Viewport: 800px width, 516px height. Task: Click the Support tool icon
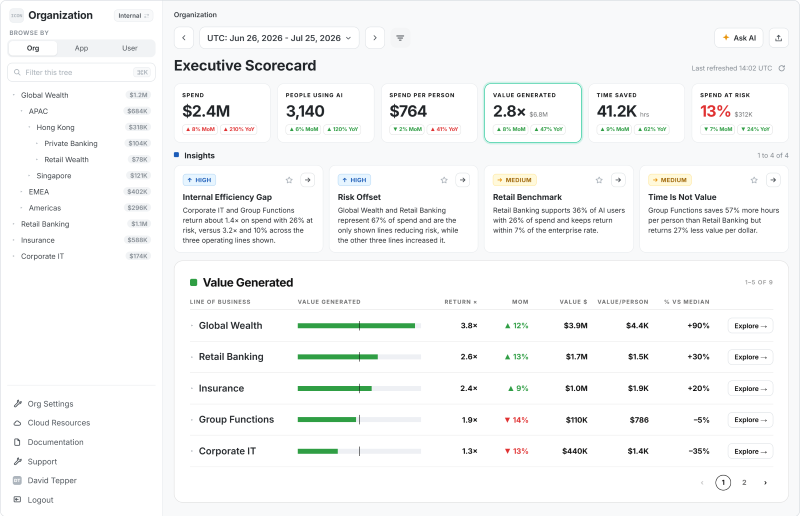click(17, 461)
